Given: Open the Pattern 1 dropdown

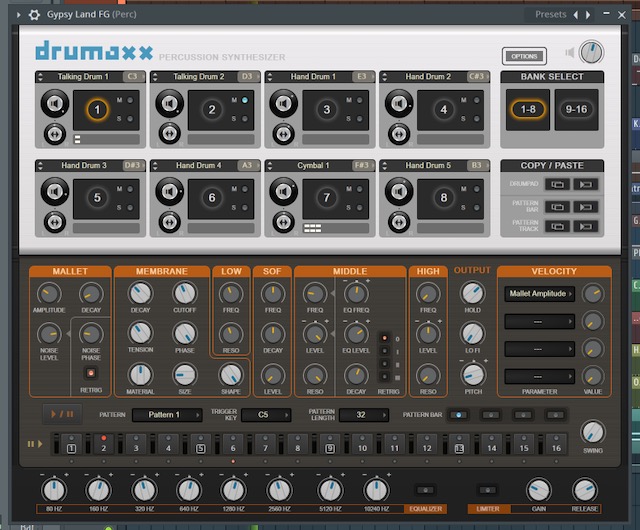Looking at the screenshot, I should (167, 415).
